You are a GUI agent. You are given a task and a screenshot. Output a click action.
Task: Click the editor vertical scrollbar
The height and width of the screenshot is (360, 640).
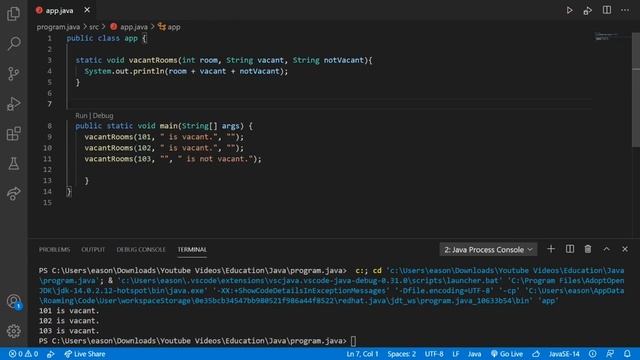(636, 90)
